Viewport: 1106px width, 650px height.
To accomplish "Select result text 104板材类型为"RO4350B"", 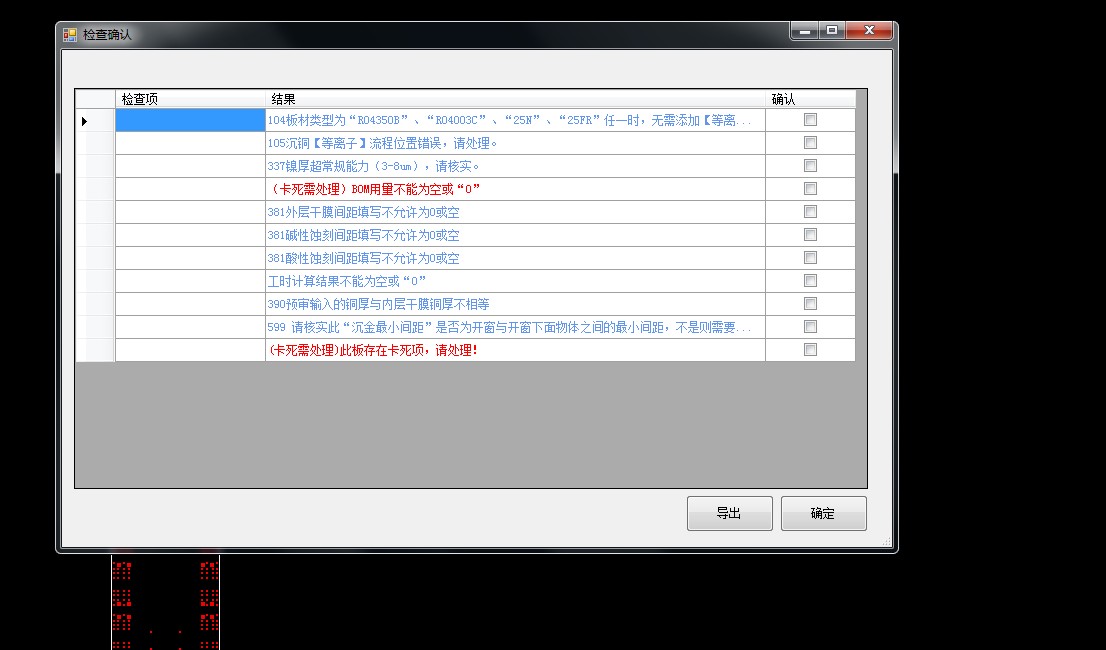I will coord(509,121).
